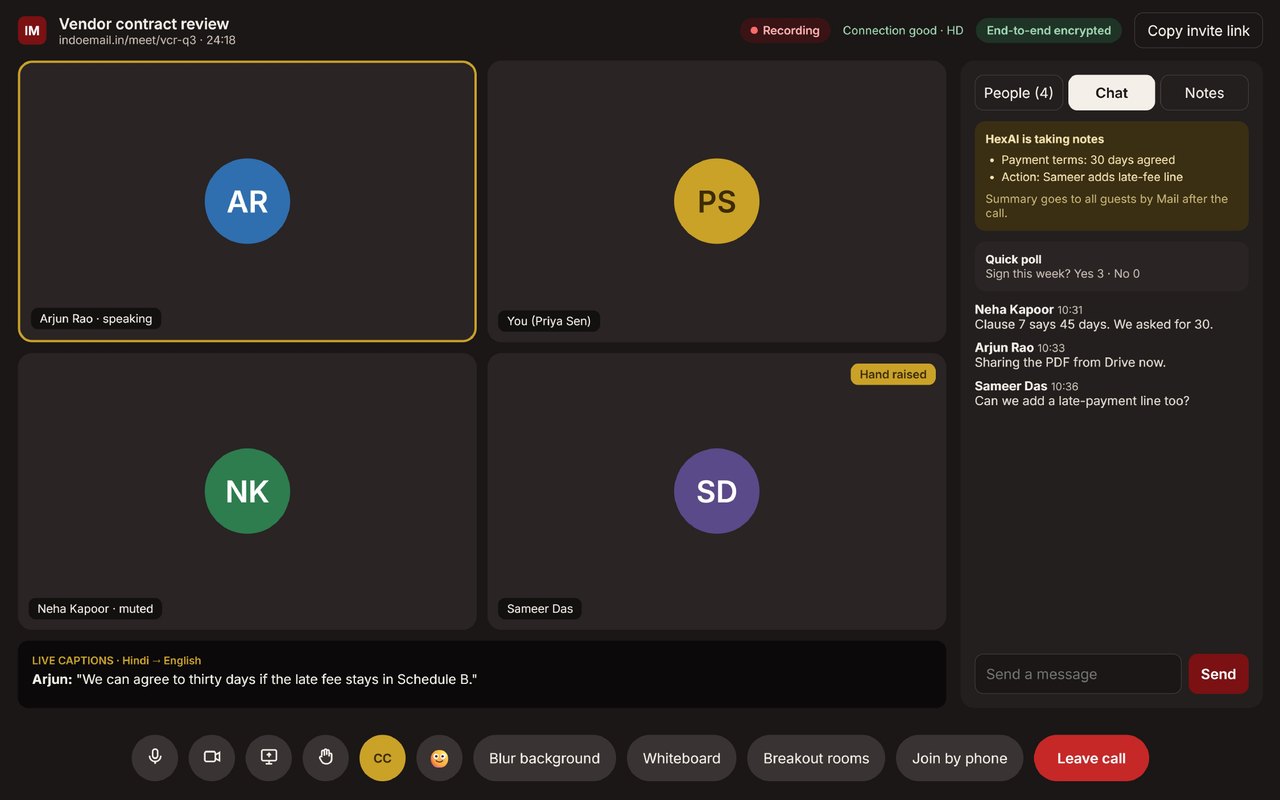
Task: Click the IM app logo
Action: click(x=32, y=31)
